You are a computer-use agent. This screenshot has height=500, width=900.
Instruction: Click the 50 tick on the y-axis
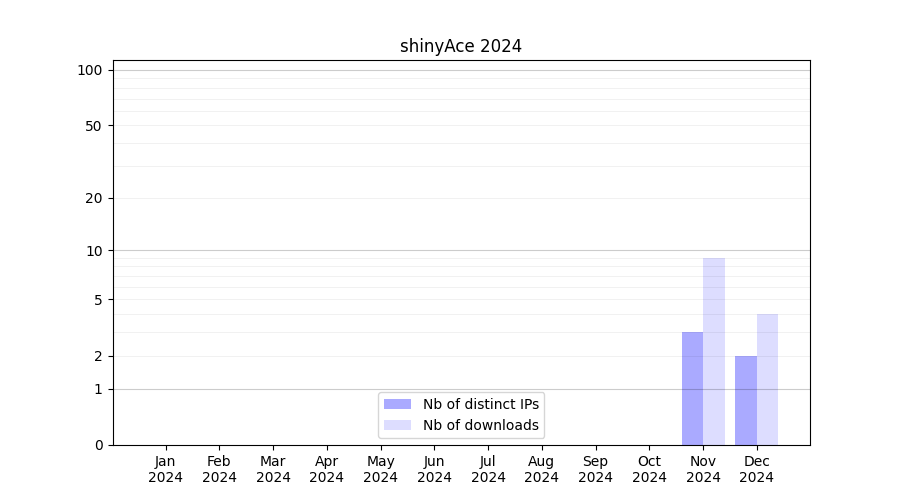coord(93,126)
